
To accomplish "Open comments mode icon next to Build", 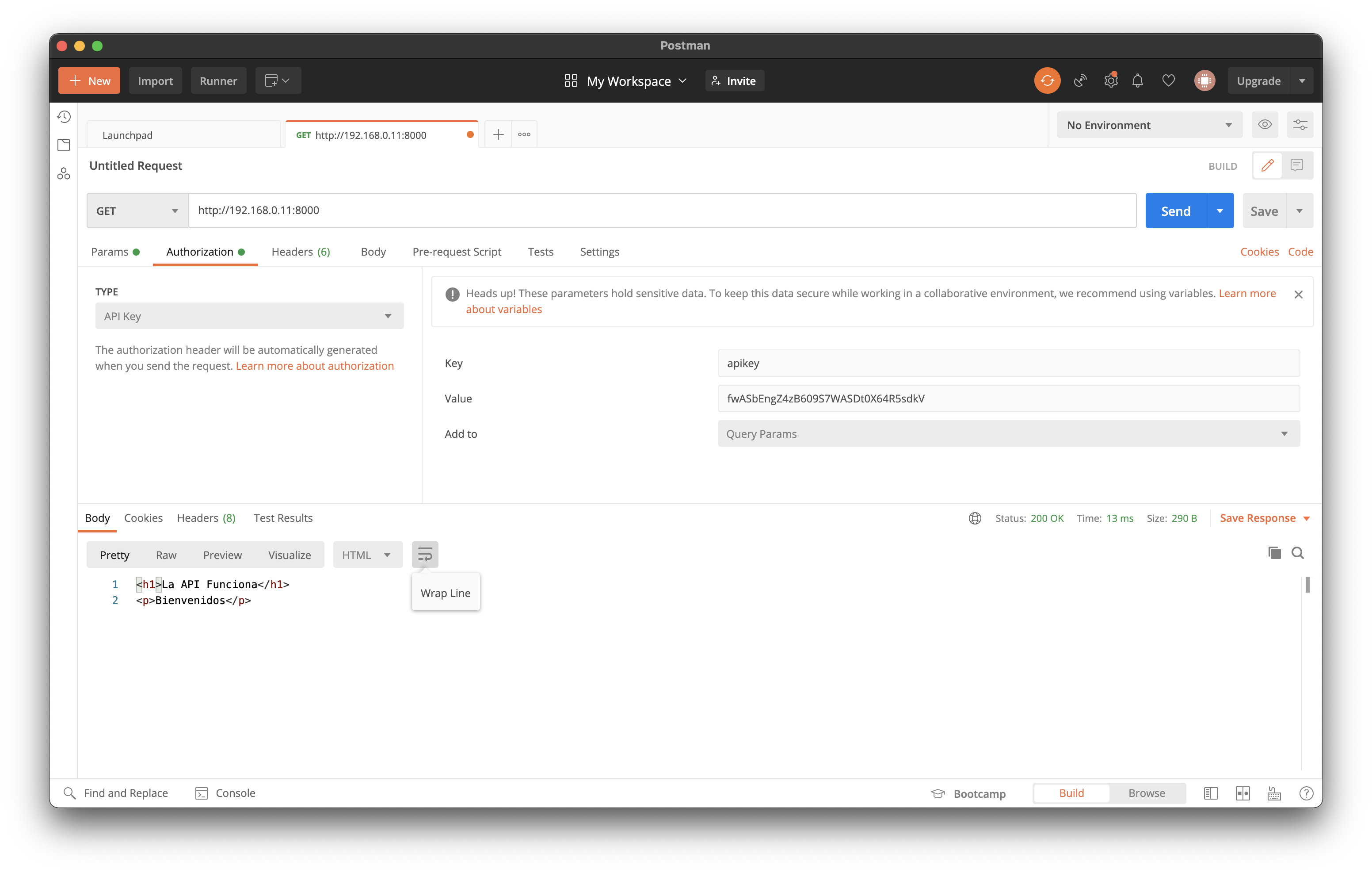I will [1296, 165].
